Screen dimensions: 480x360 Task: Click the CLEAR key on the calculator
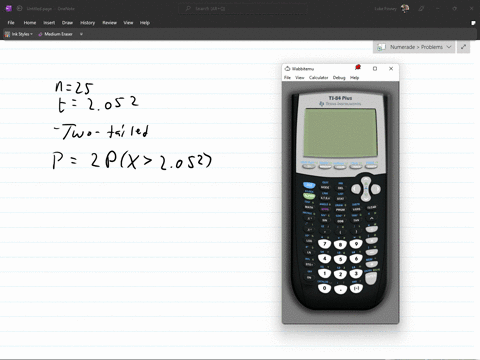pyautogui.click(x=371, y=207)
